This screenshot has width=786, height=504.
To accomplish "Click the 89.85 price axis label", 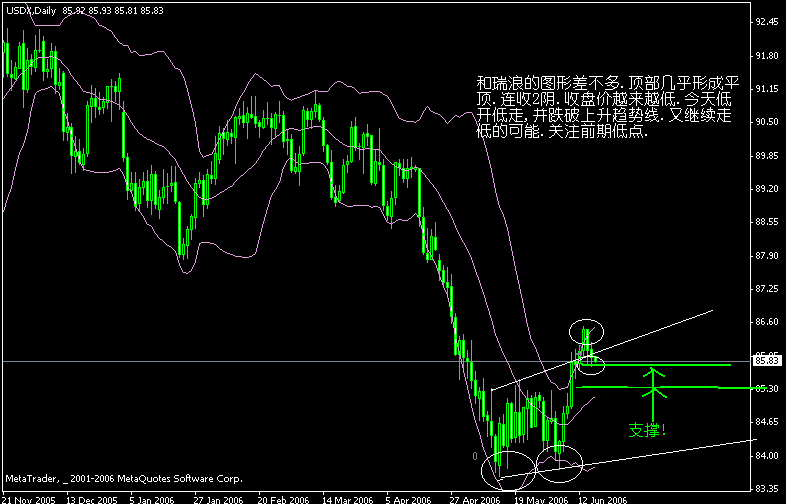I will coord(767,155).
